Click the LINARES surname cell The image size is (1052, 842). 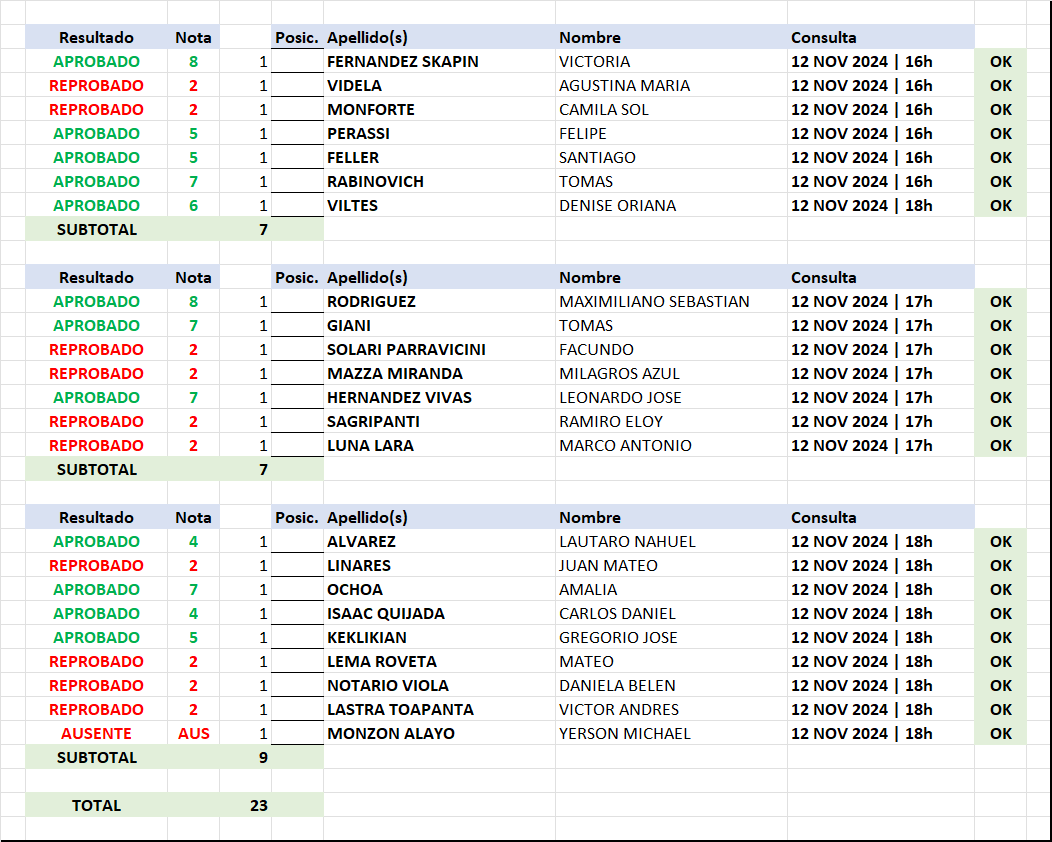tap(439, 566)
